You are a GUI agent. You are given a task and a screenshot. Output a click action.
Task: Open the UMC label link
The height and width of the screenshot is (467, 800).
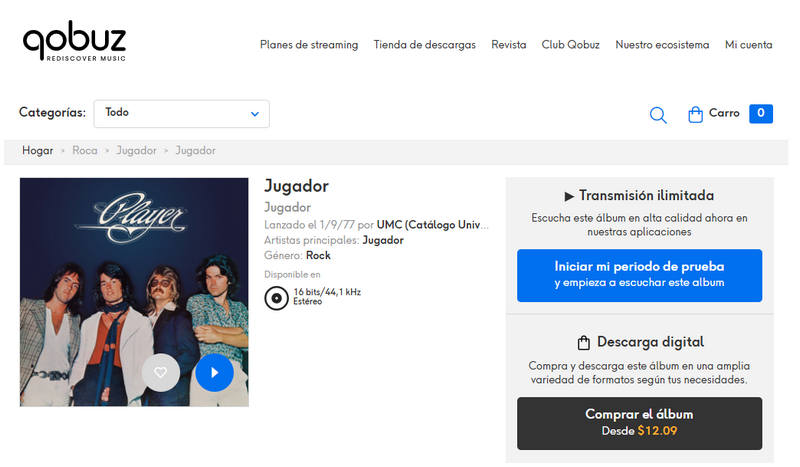pos(434,225)
